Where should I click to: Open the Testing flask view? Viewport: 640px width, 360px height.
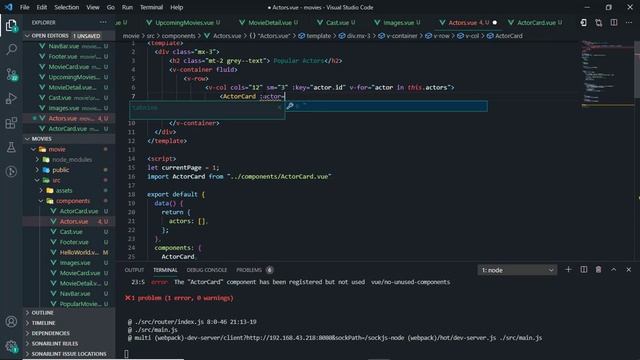tap(11, 147)
